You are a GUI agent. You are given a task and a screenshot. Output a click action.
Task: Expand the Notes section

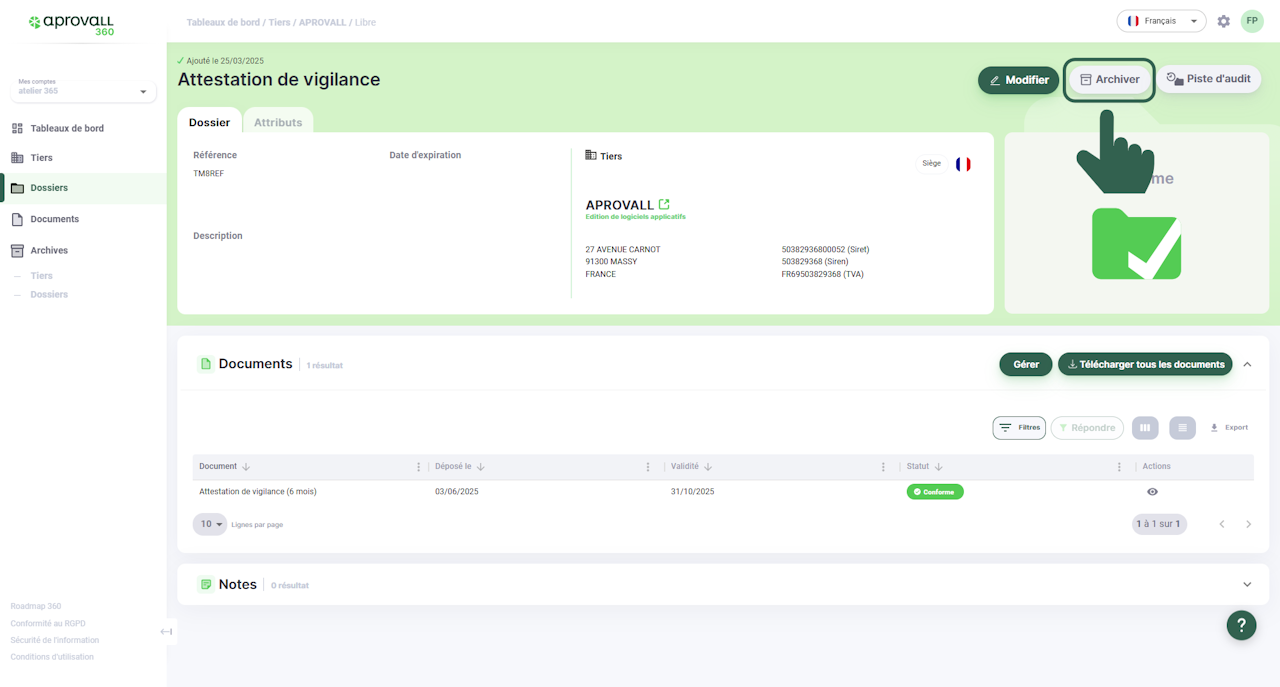tap(1247, 585)
